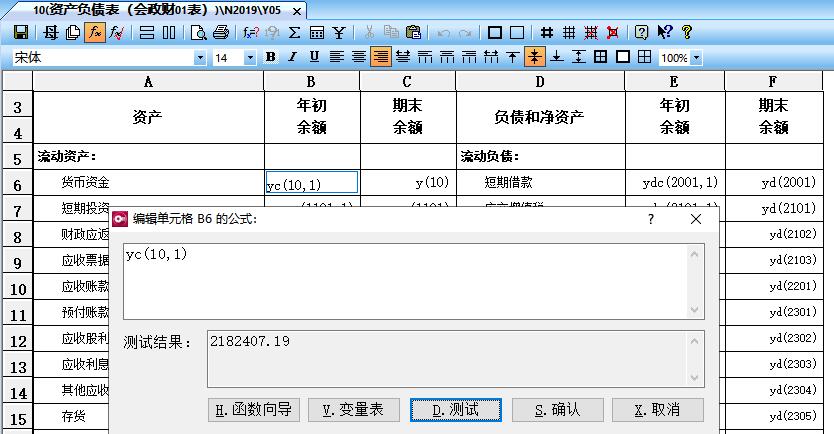Click the printer icon
The height and width of the screenshot is (434, 834).
click(220, 32)
